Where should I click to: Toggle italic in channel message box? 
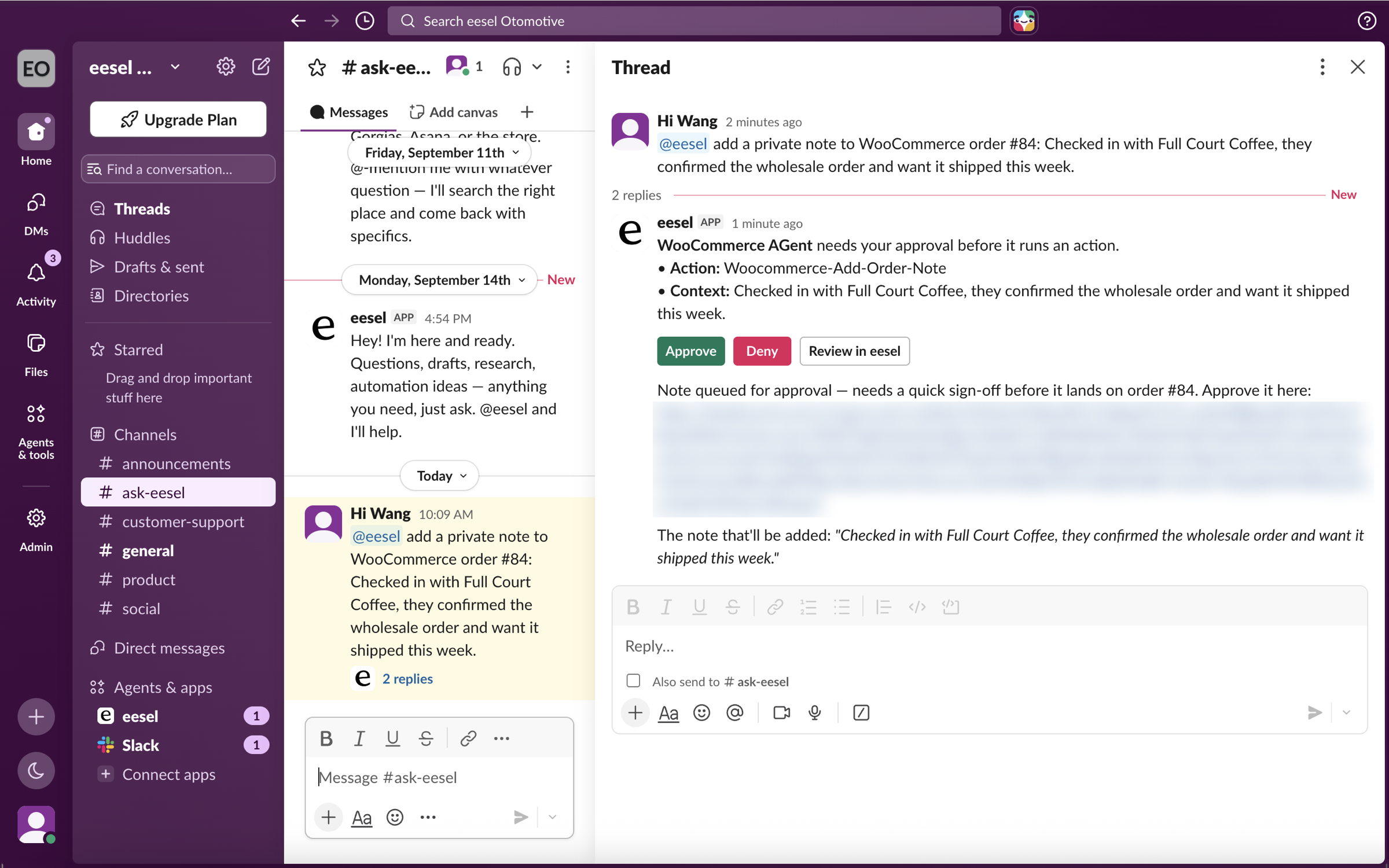pyautogui.click(x=359, y=738)
